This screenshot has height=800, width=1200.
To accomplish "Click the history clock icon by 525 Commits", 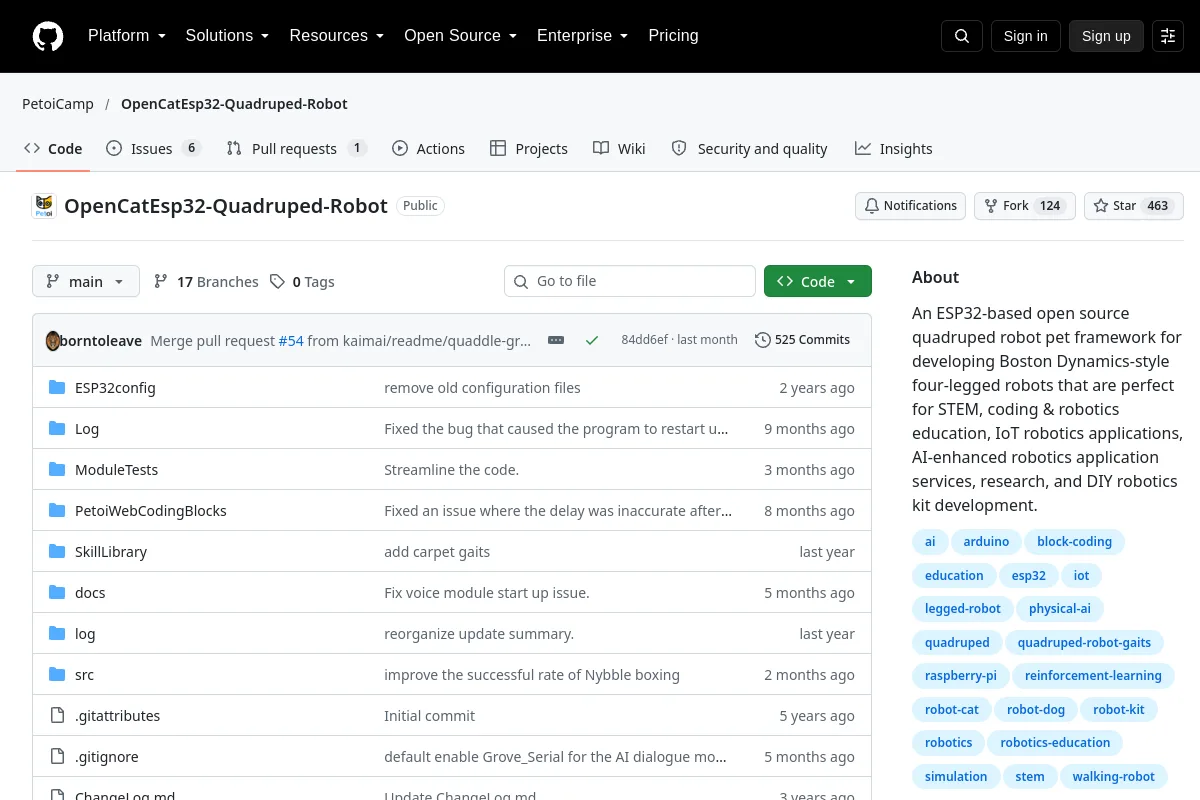I will [763, 340].
